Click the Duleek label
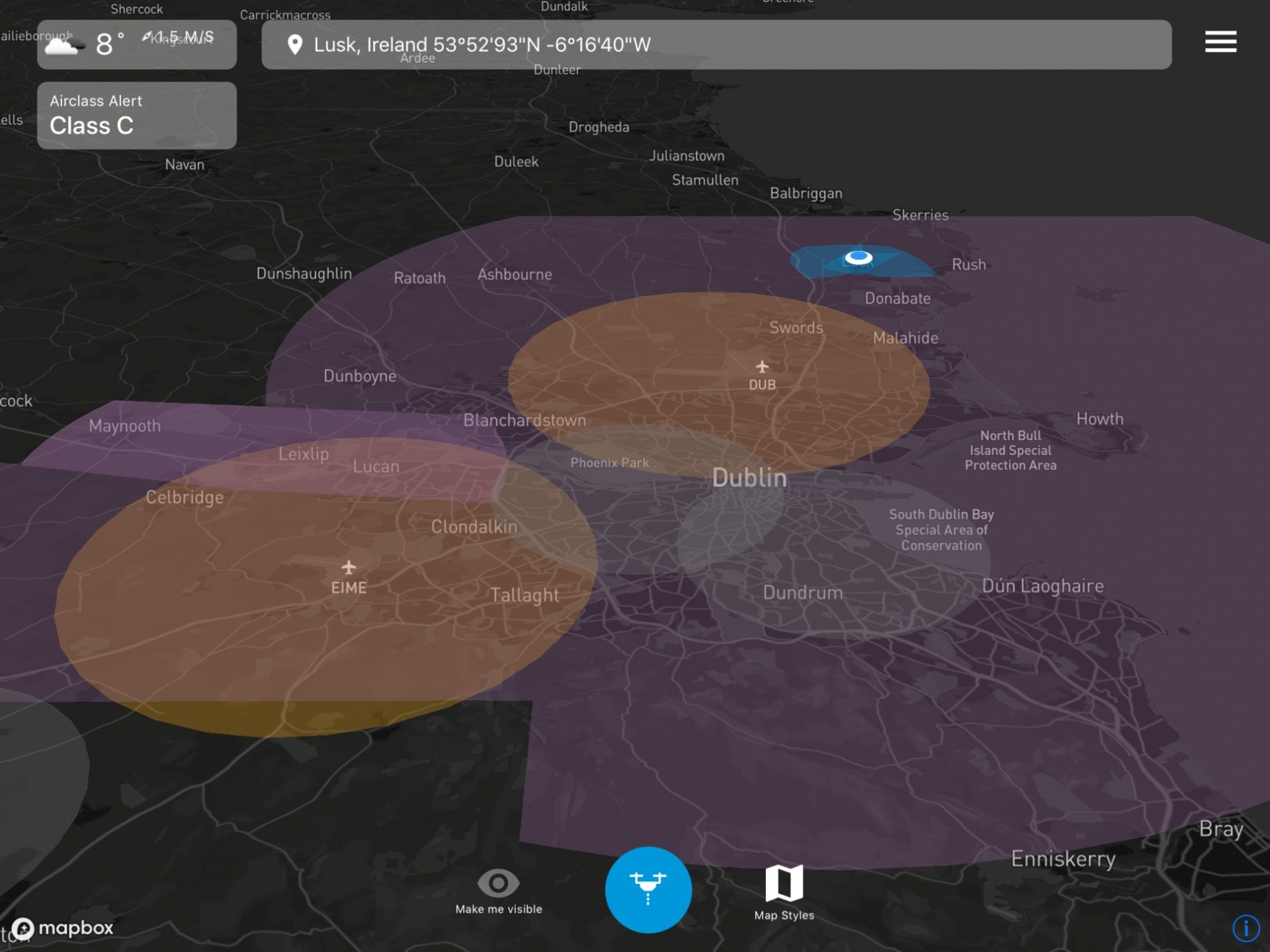Screen dimensions: 1270x952 pyautogui.click(x=516, y=162)
